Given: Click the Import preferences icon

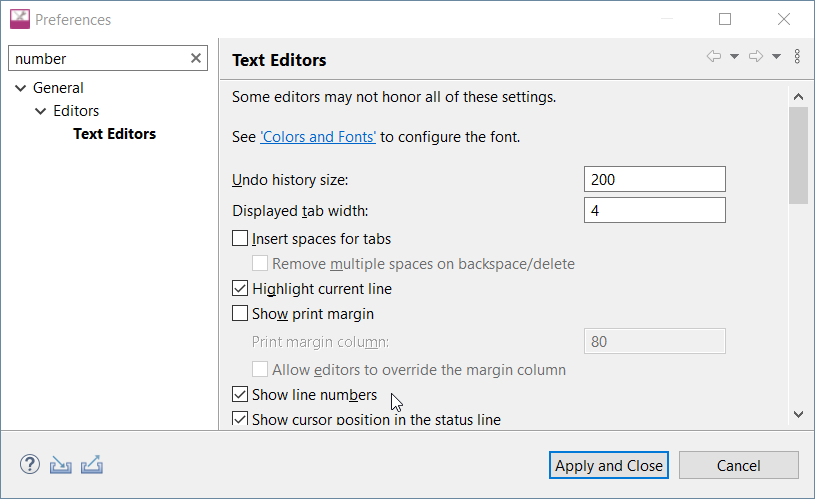Looking at the screenshot, I should [x=61, y=465].
